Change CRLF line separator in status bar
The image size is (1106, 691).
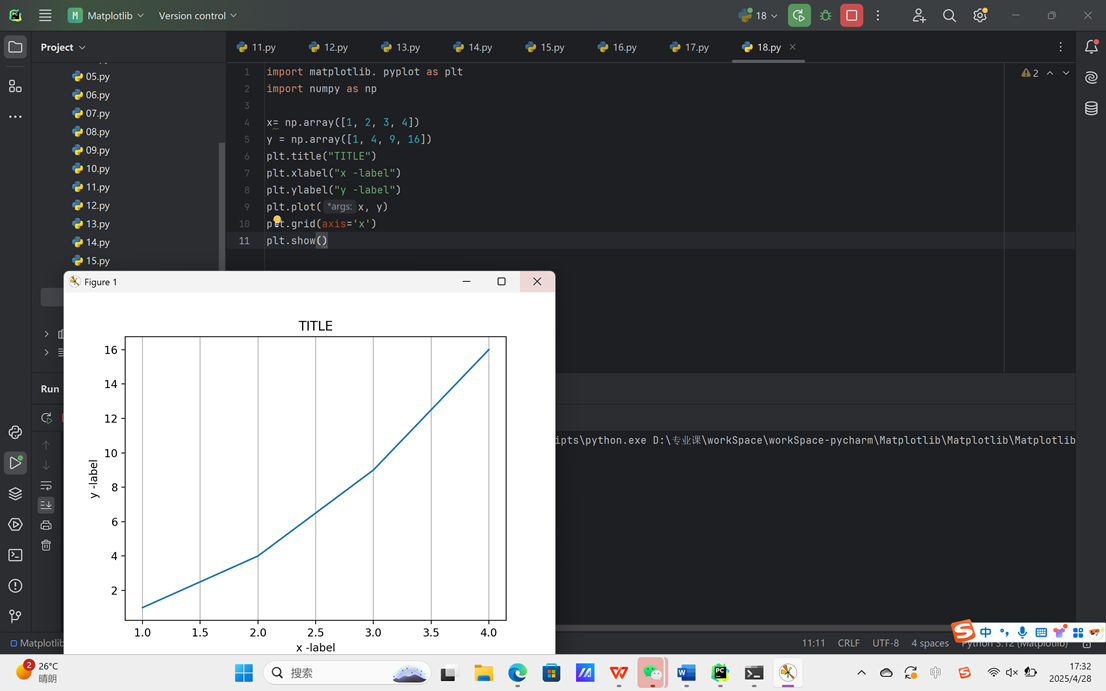pos(849,643)
